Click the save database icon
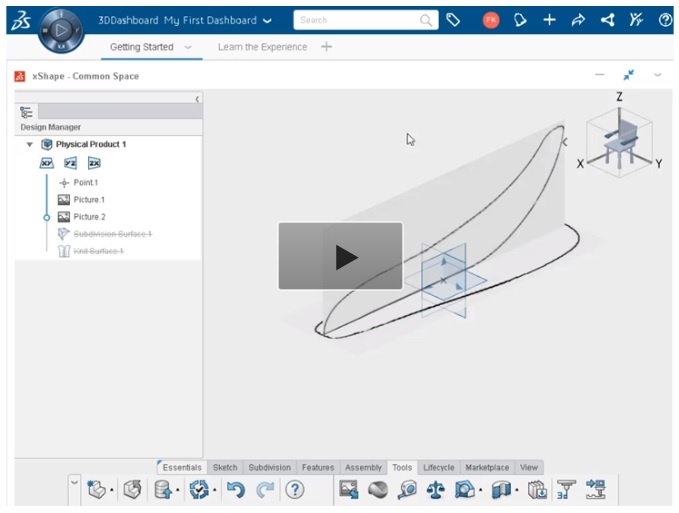This screenshot has height=513, width=679. 163,490
